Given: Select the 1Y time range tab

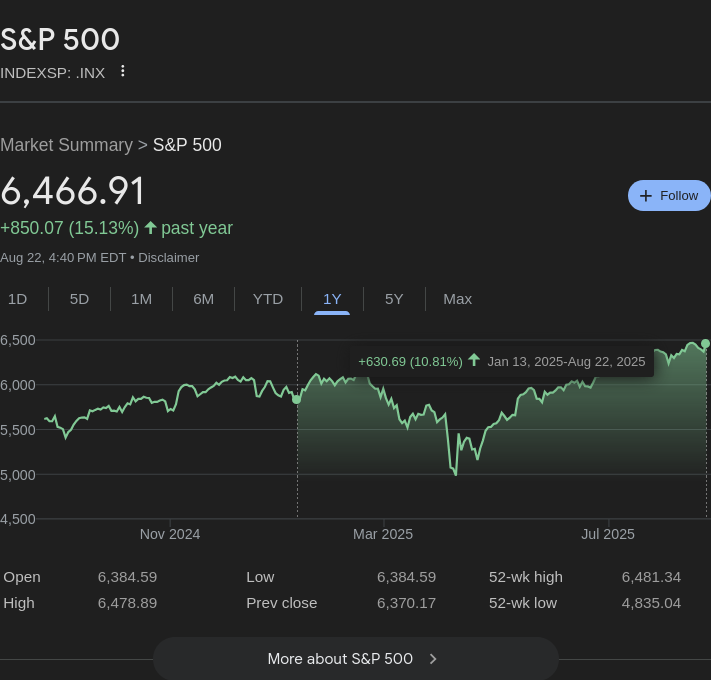Looking at the screenshot, I should coord(332,299).
